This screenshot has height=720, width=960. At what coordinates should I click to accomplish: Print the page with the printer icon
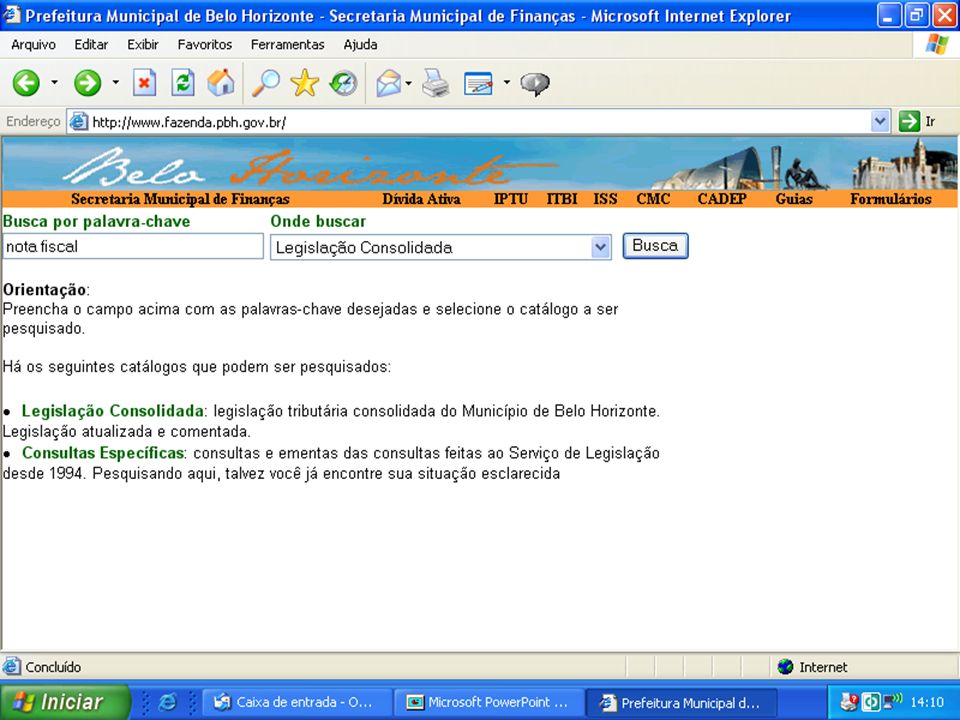pos(436,83)
